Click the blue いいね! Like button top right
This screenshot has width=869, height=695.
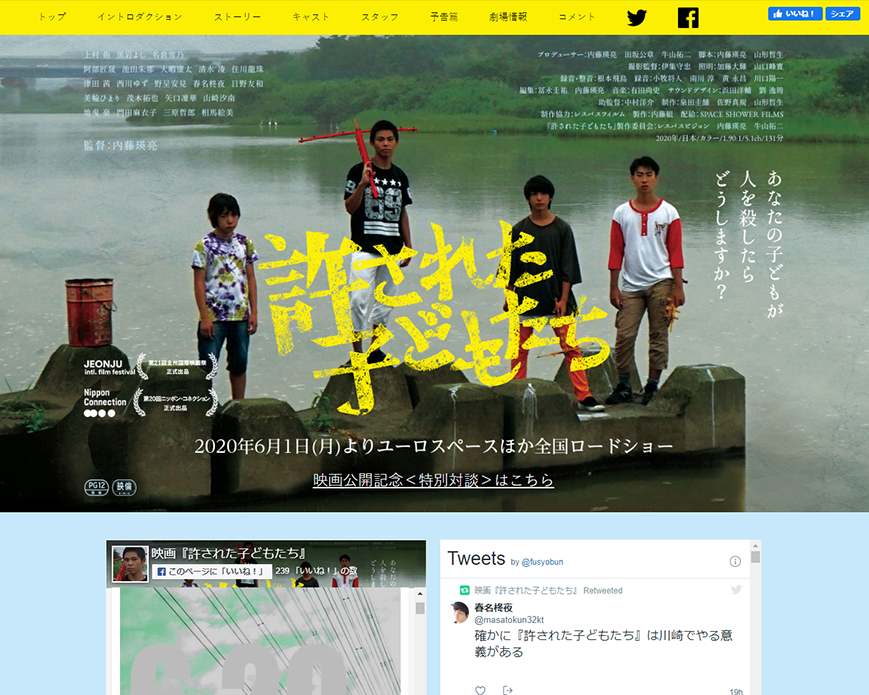[795, 13]
